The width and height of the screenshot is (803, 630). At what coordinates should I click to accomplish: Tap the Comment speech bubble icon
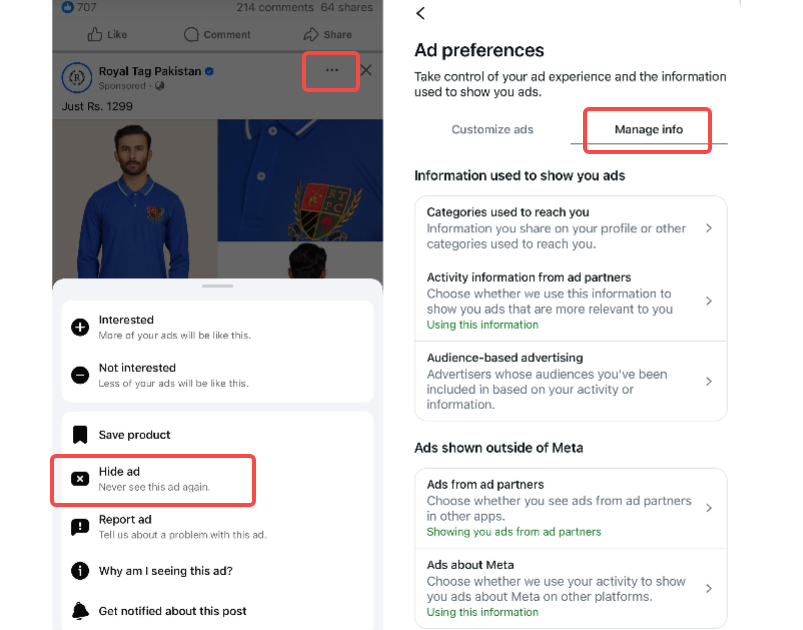click(x=190, y=34)
